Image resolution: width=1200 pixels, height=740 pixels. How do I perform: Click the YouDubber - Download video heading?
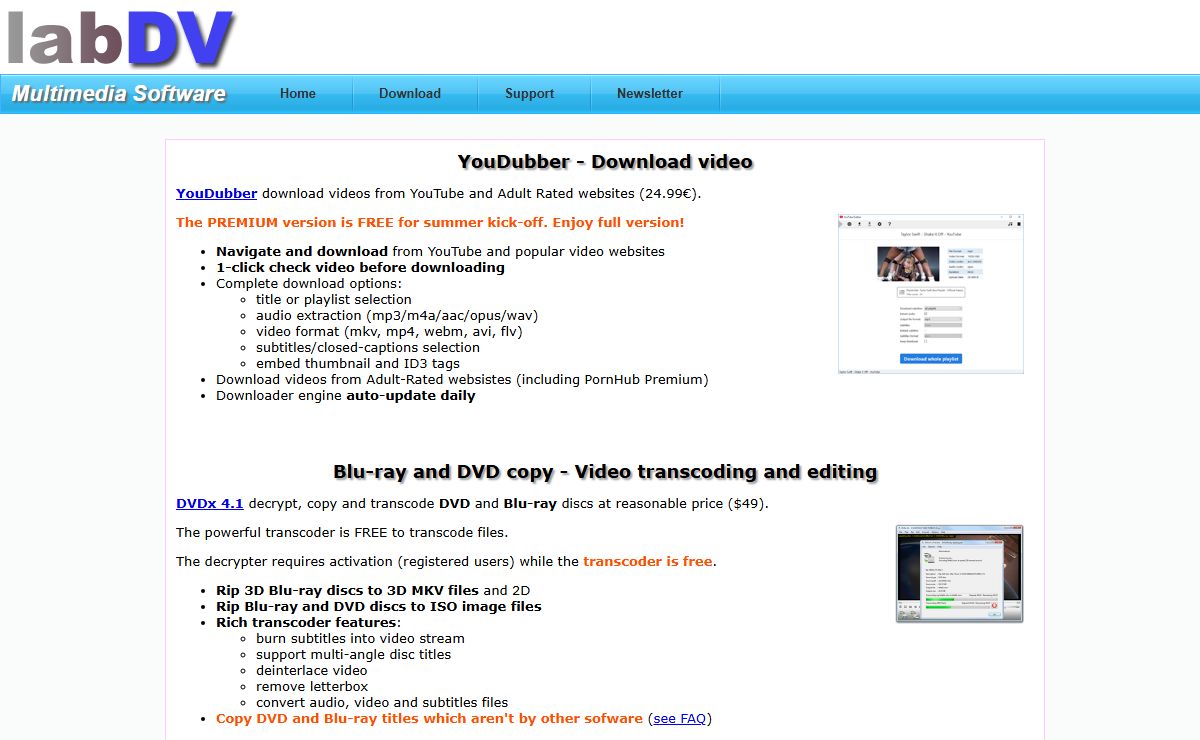605,162
